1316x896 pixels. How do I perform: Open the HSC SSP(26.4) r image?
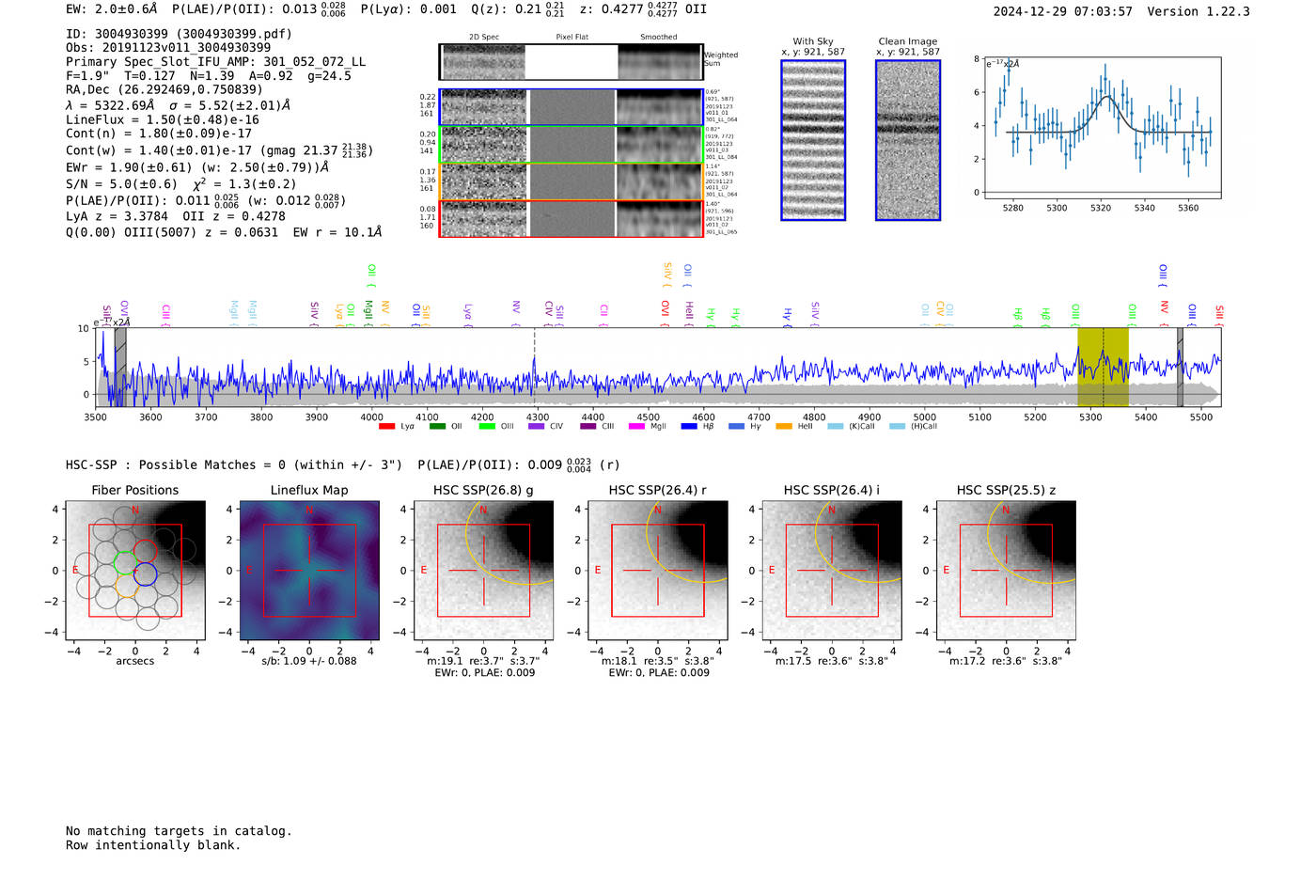[657, 571]
